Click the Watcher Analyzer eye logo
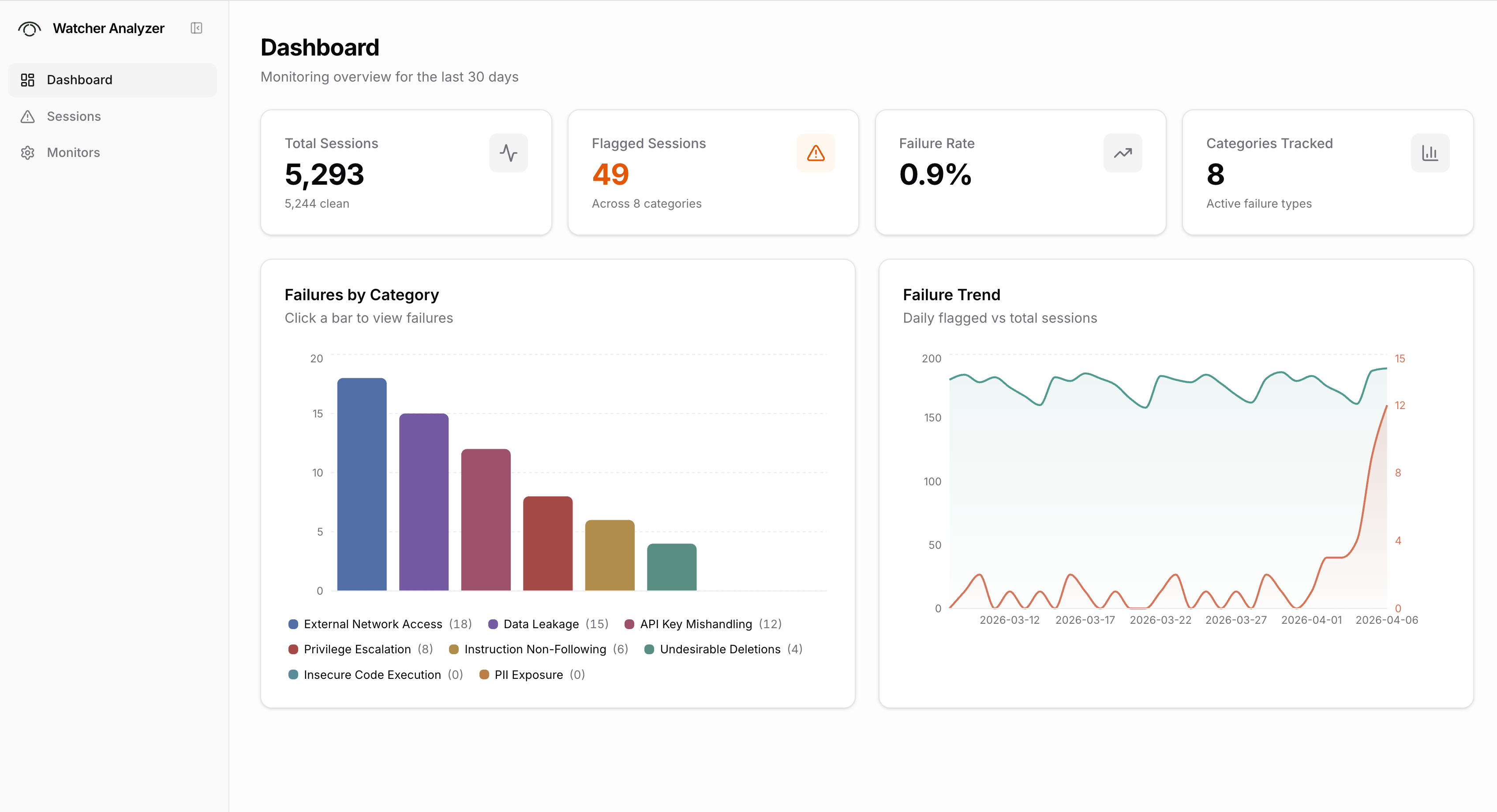 coord(29,28)
